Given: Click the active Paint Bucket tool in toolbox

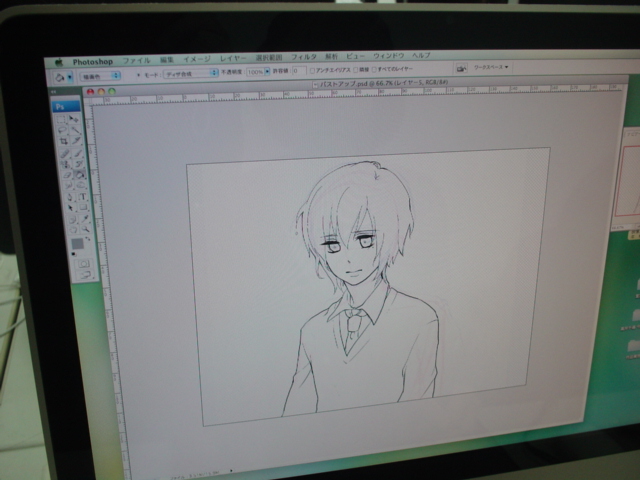Looking at the screenshot, I should coord(80,175).
